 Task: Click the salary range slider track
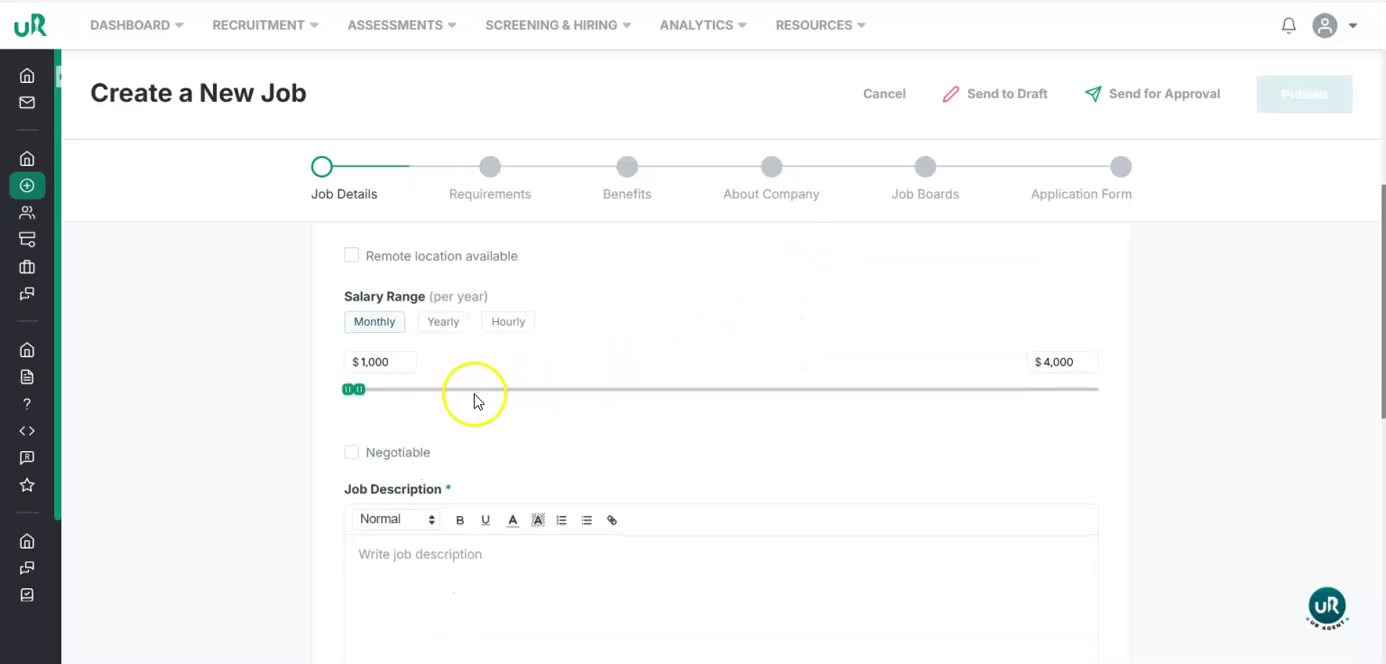click(x=720, y=389)
